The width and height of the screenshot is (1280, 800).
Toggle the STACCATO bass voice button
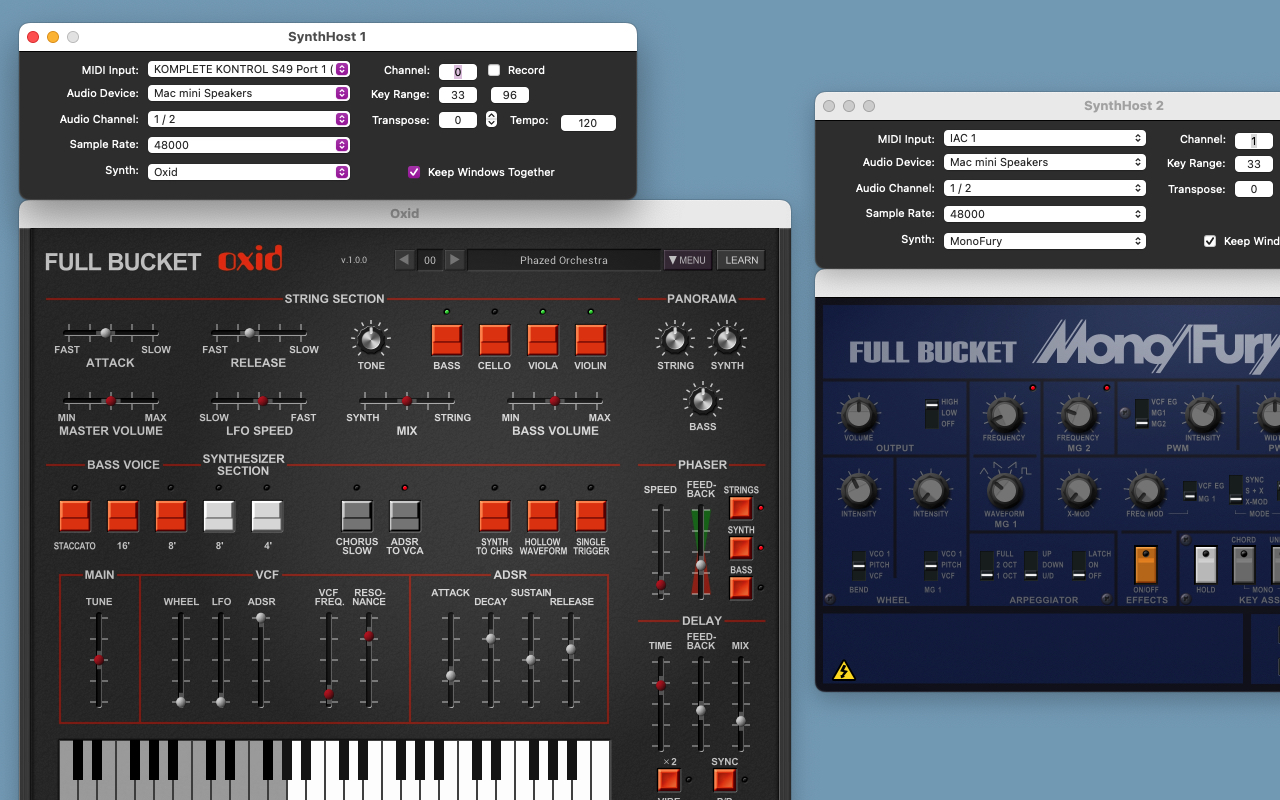click(75, 516)
